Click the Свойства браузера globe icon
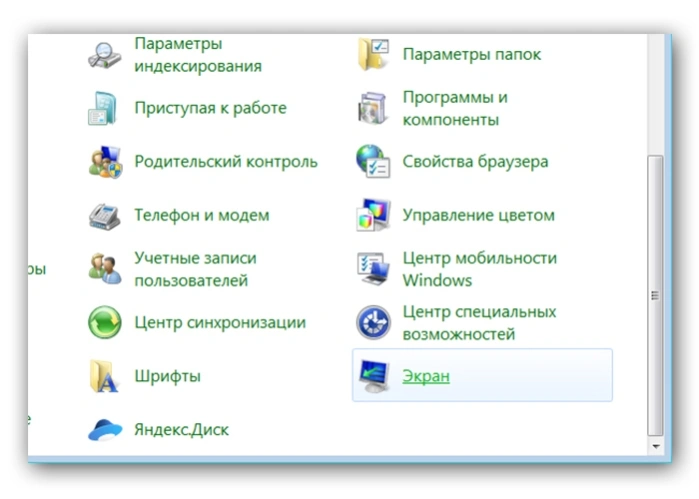 (373, 161)
